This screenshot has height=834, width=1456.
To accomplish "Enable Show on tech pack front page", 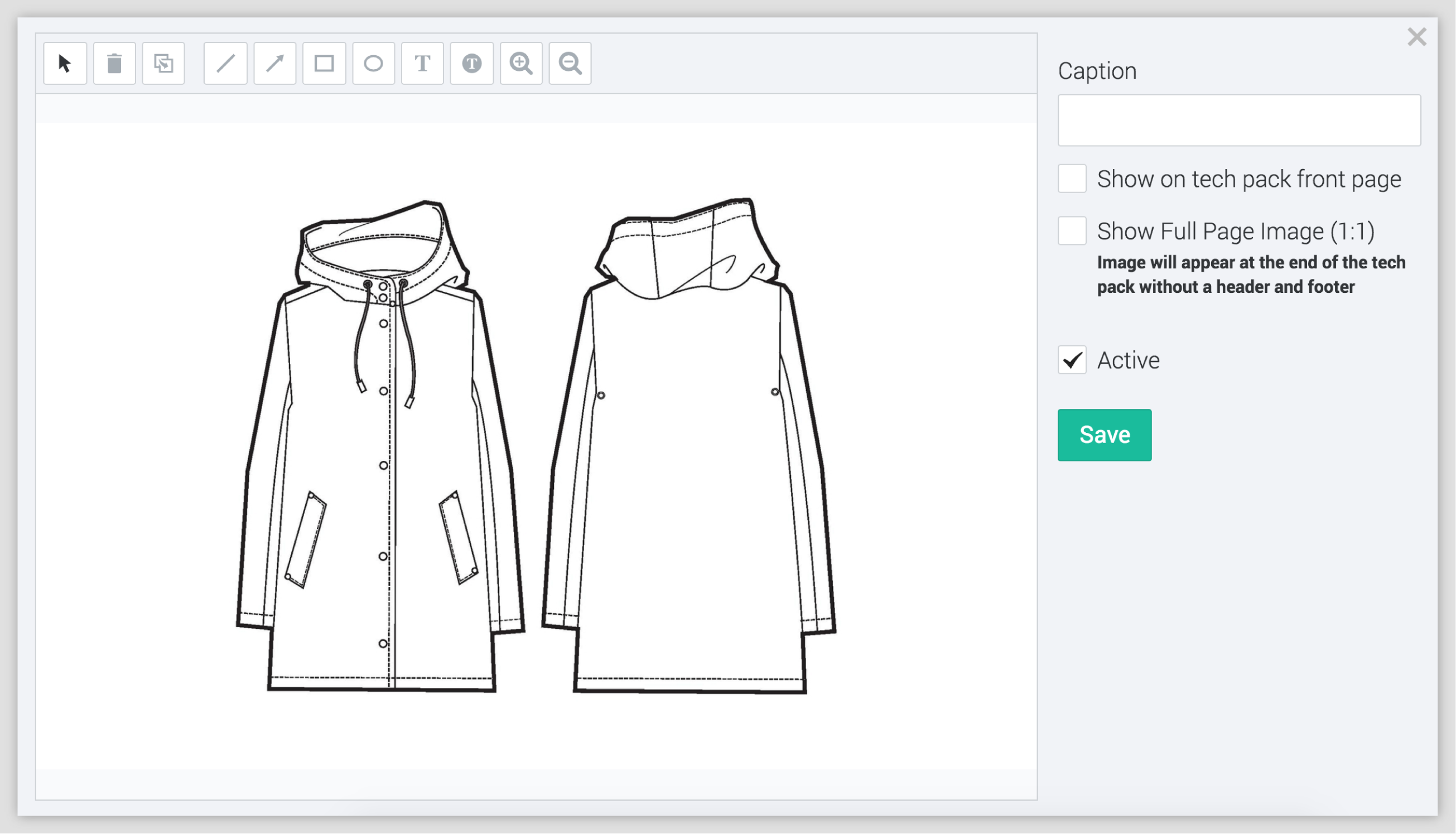I will pos(1072,179).
